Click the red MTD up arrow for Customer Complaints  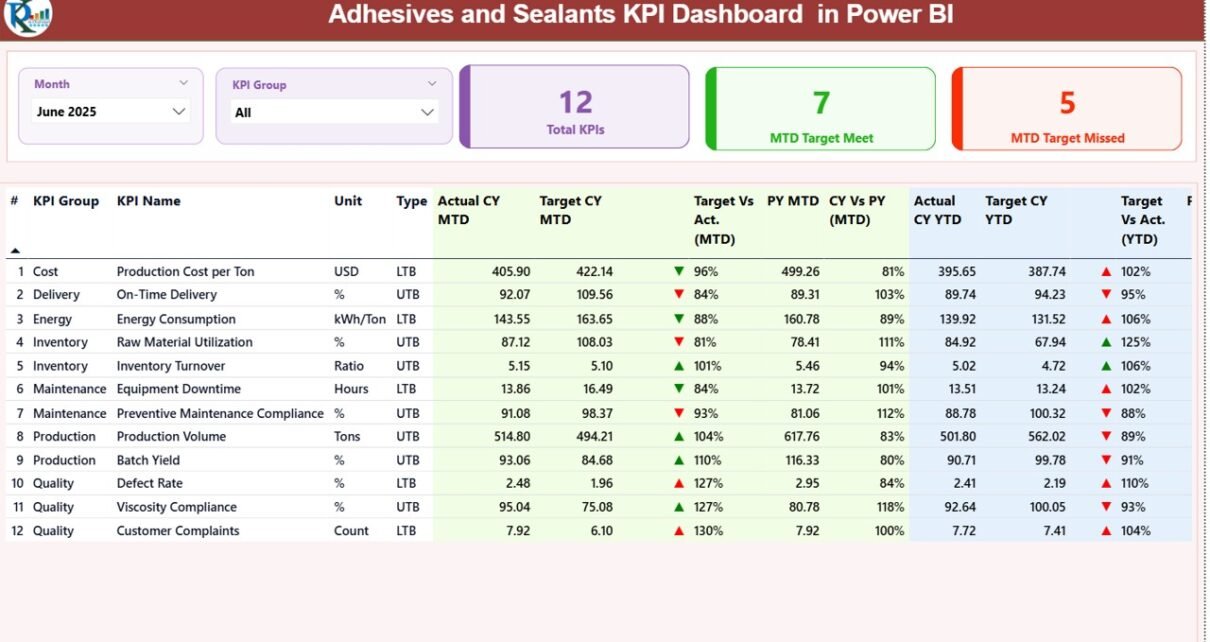(679, 531)
